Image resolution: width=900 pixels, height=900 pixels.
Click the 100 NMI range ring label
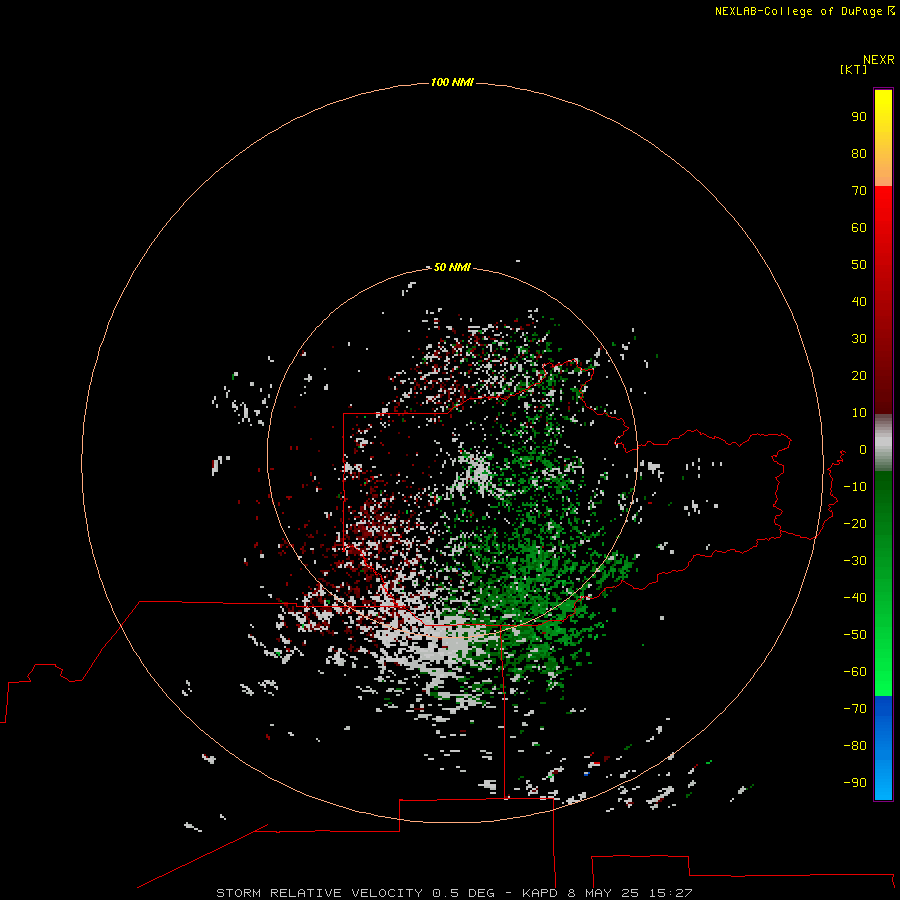[452, 82]
